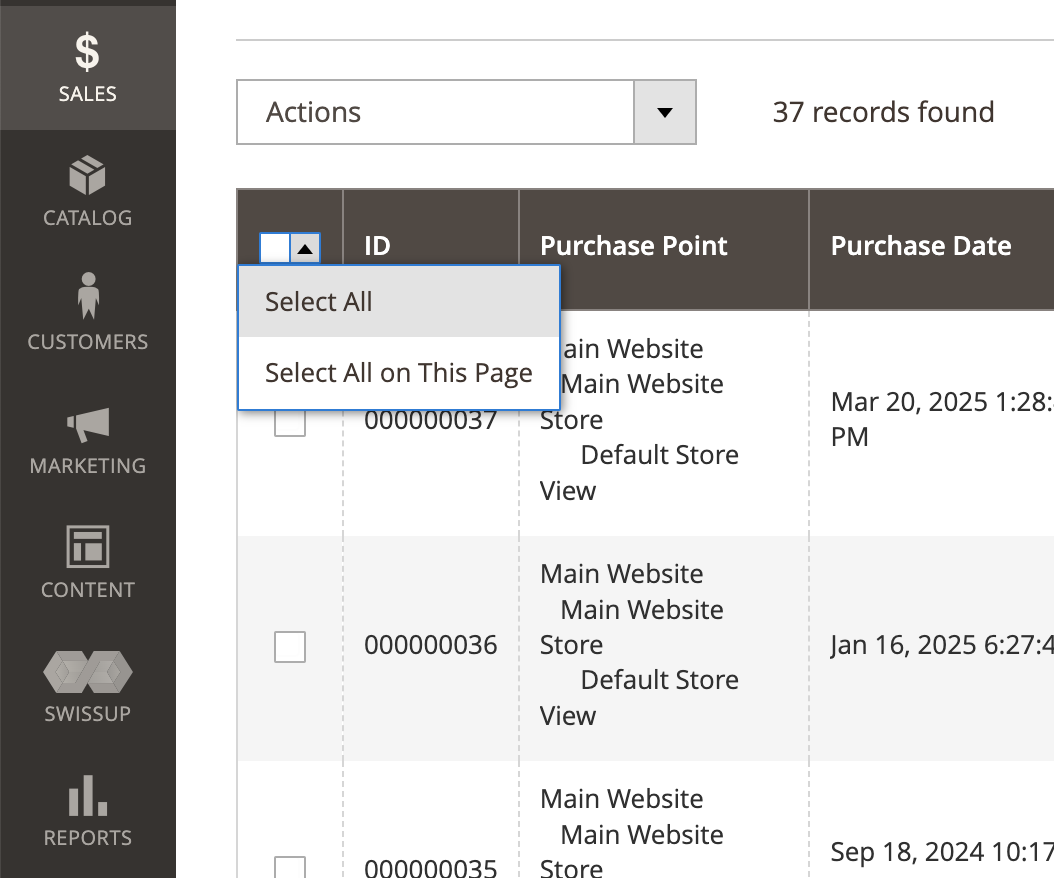The image size is (1054, 878).
Task: Tick the checkbox for order 000000036
Action: [x=290, y=647]
